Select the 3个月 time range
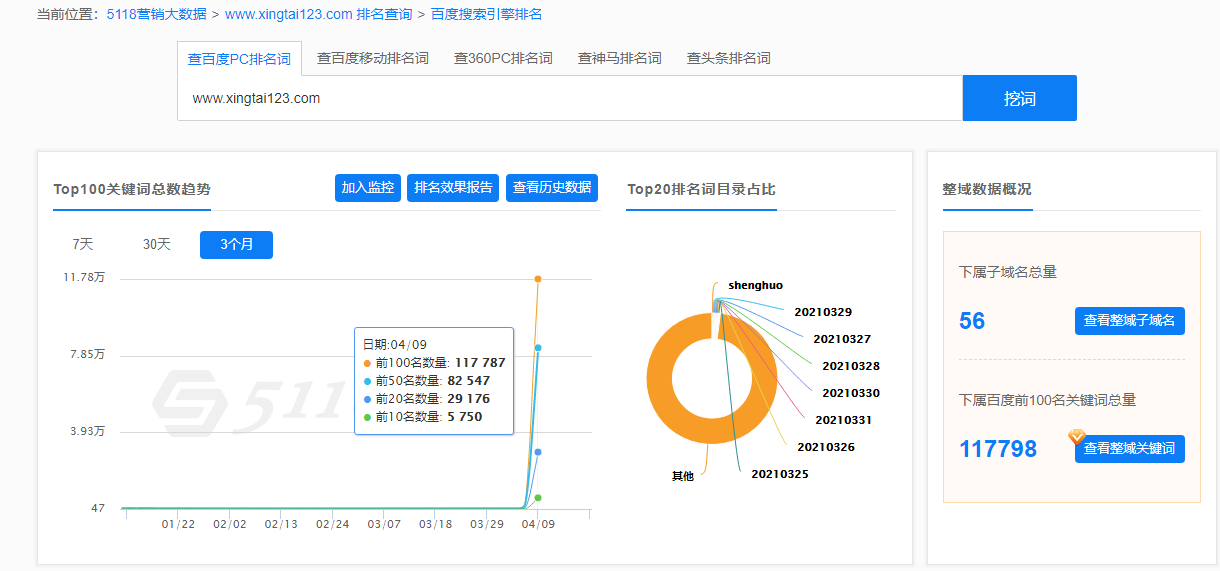The width and height of the screenshot is (1220, 571). [x=236, y=244]
